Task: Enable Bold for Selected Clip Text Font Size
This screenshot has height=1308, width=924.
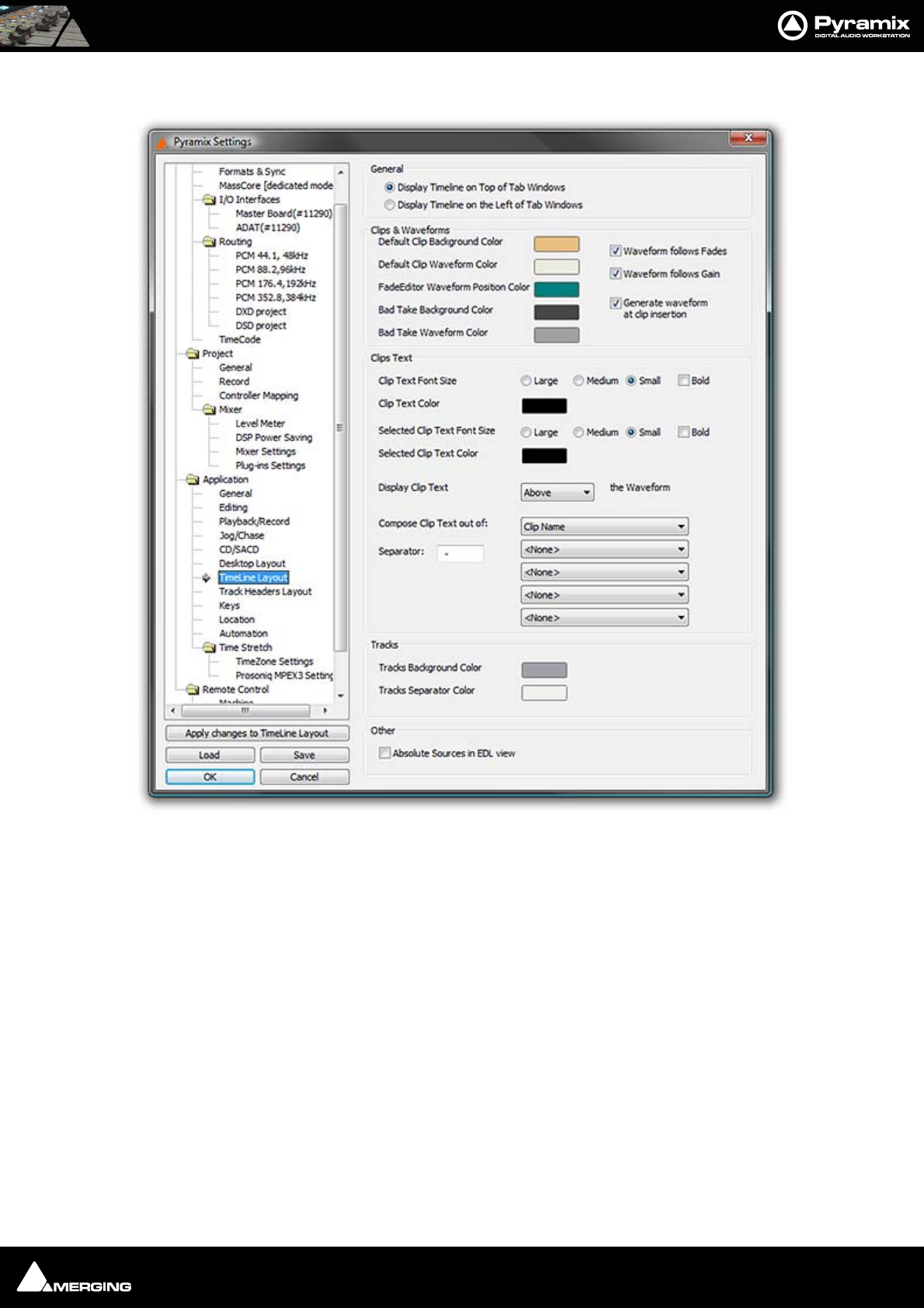Action: click(684, 432)
